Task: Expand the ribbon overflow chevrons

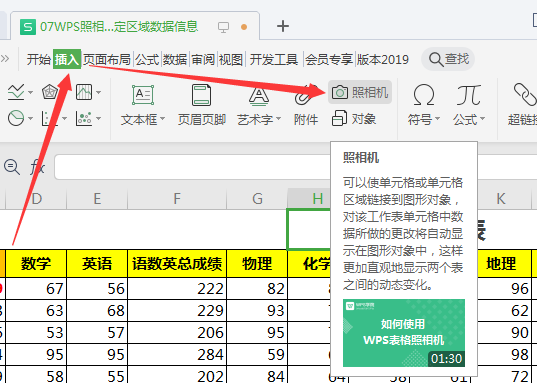Action: click(5, 59)
